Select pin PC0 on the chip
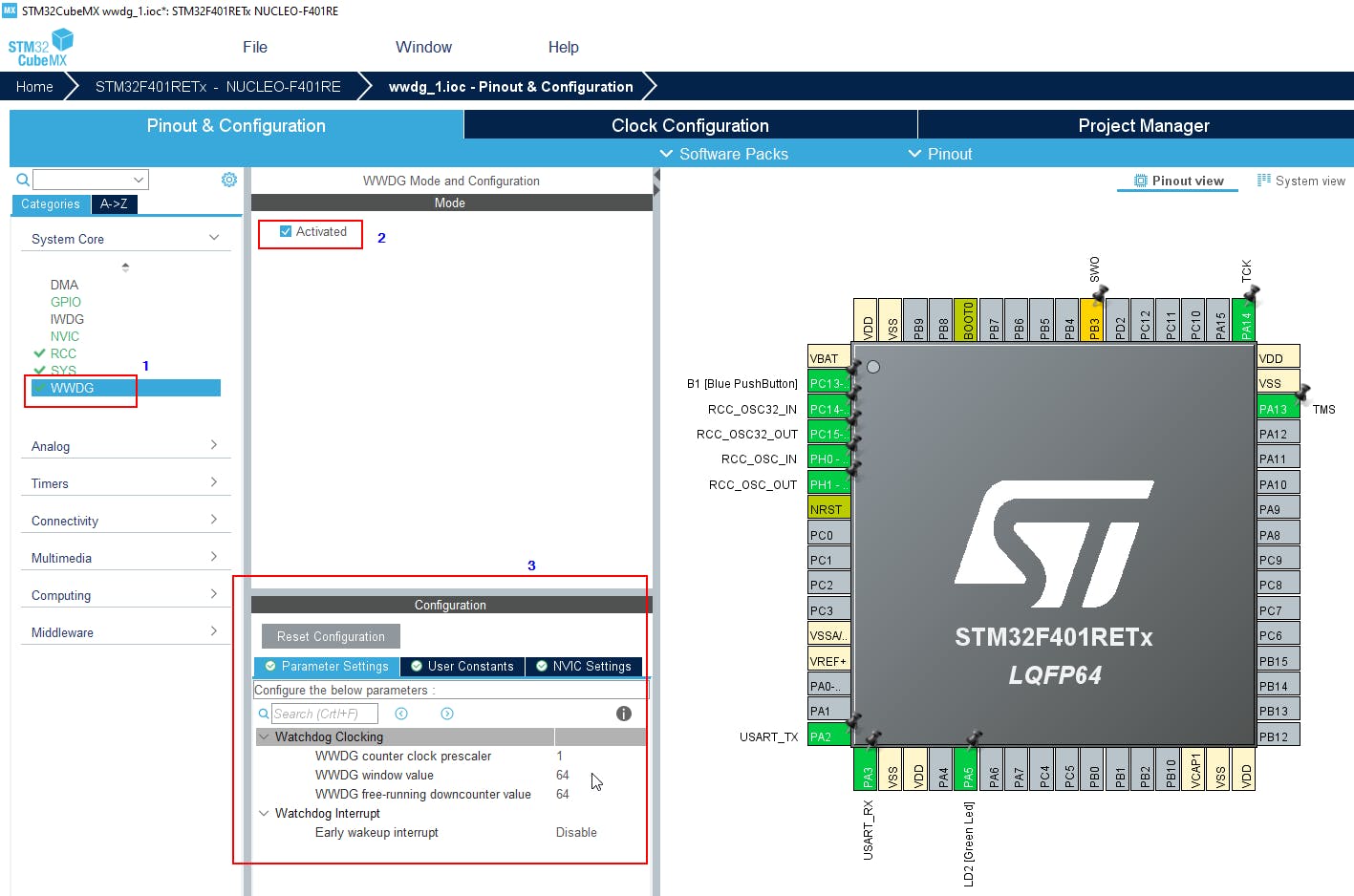Viewport: 1354px width, 896px height. click(x=828, y=535)
